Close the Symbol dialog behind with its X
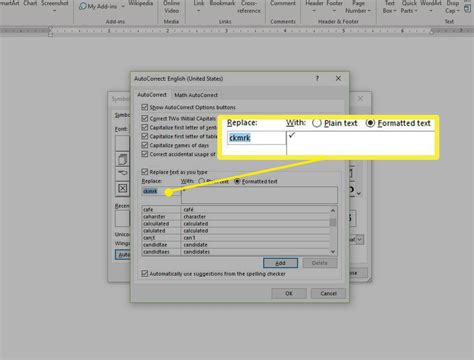The height and width of the screenshot is (360, 474). [x=360, y=99]
